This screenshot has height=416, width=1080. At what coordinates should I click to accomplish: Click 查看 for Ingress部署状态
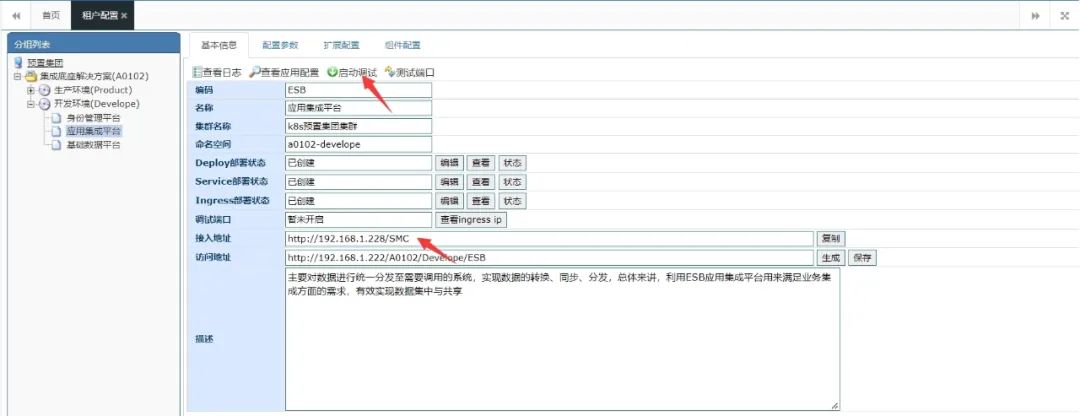pyautogui.click(x=481, y=201)
